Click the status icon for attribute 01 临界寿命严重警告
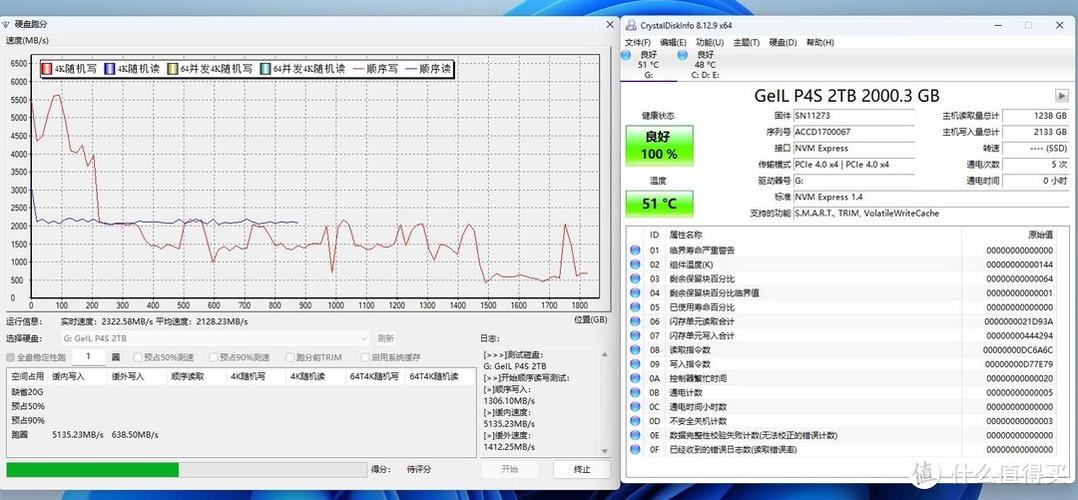1078x500 pixels. click(x=635, y=250)
